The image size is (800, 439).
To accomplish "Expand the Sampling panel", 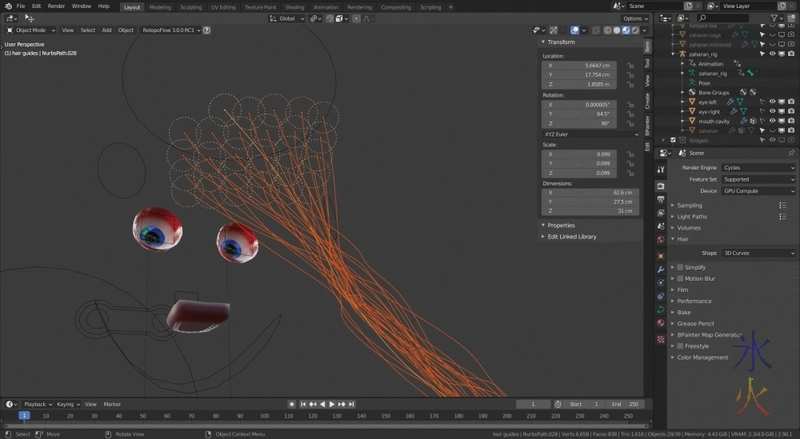I will (x=690, y=205).
